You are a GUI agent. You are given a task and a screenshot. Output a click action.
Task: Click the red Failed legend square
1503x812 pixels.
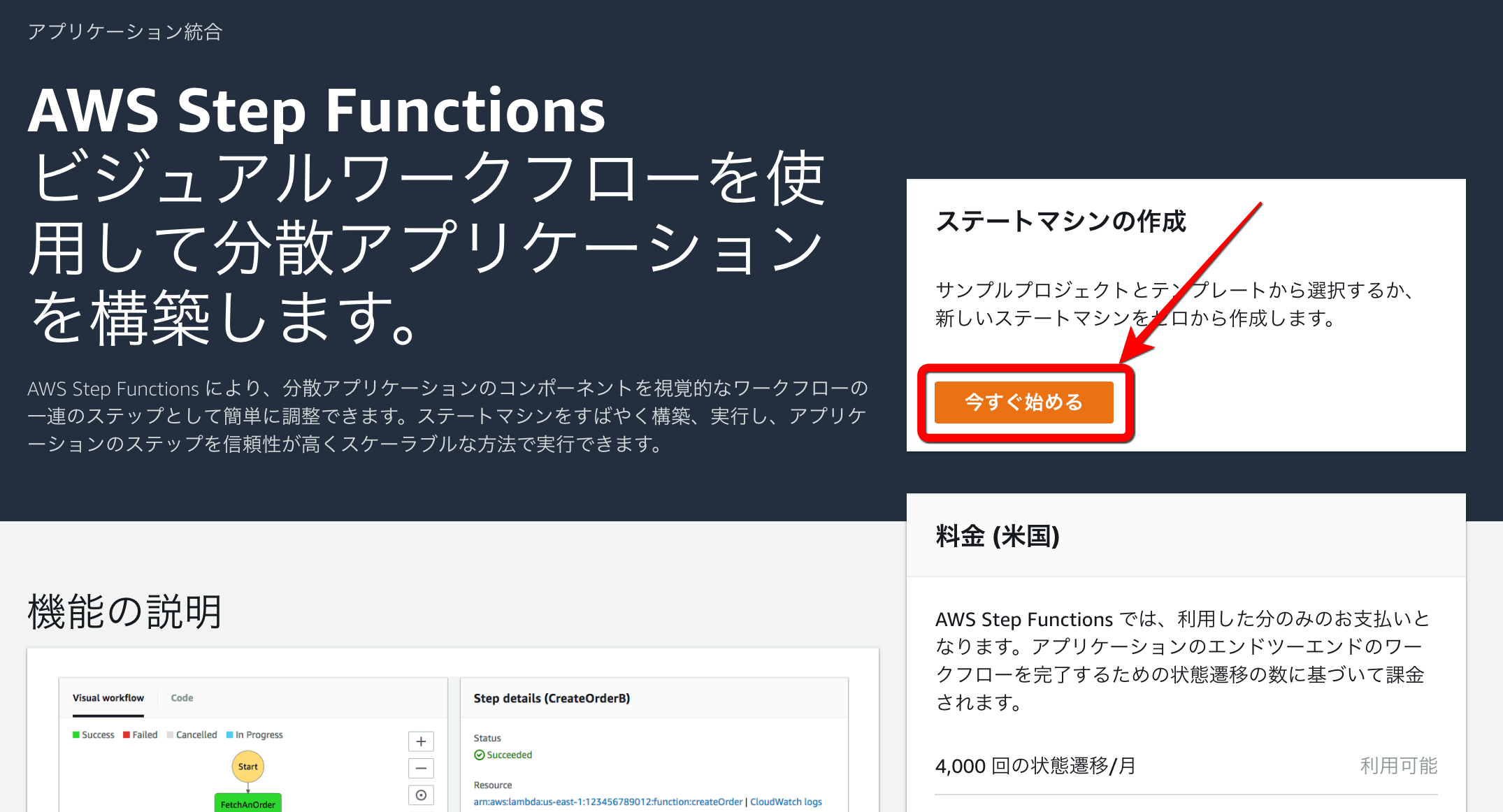click(125, 734)
